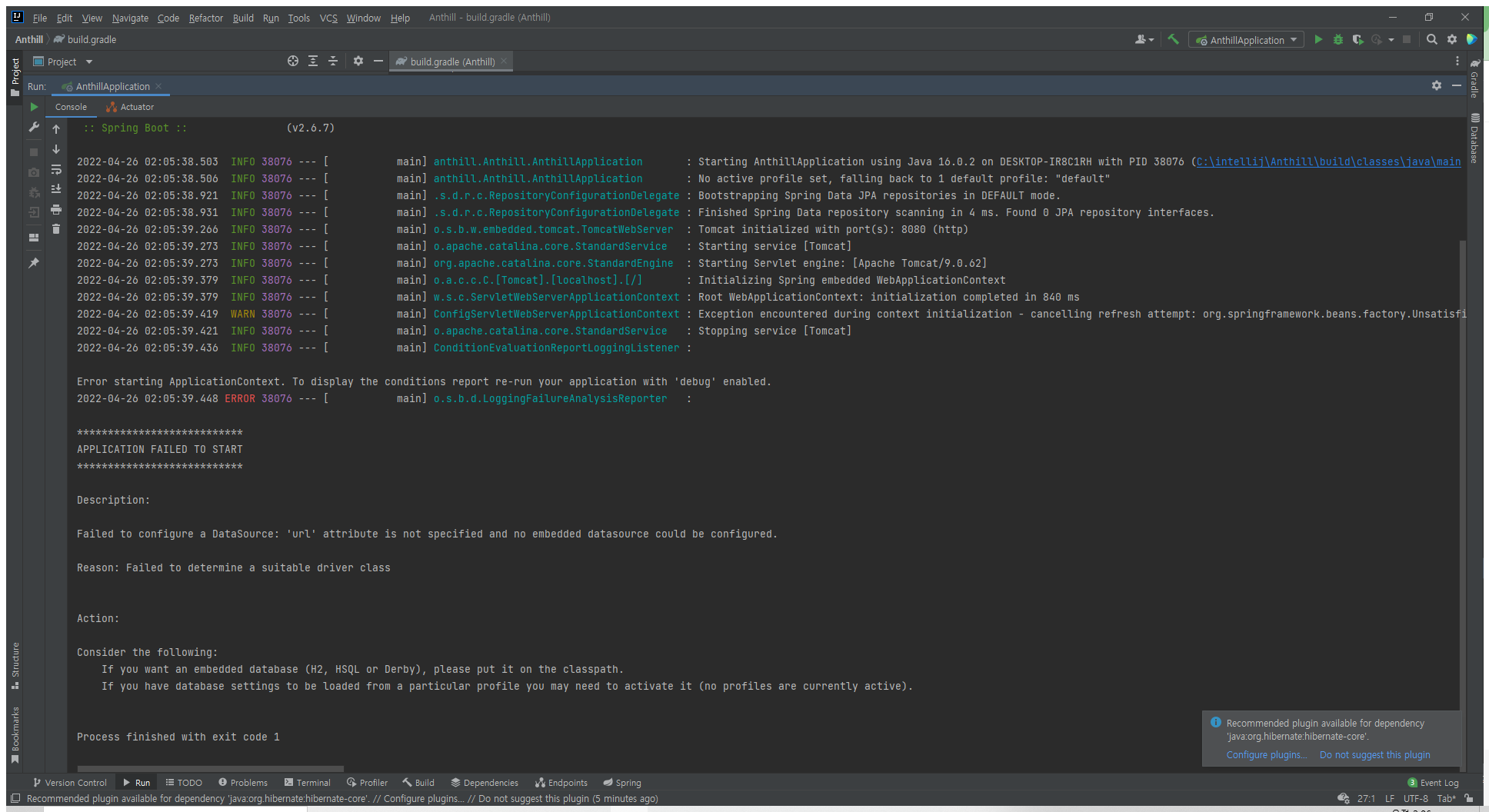
Task: Open Gradle tool window on right edge
Action: (x=1474, y=78)
